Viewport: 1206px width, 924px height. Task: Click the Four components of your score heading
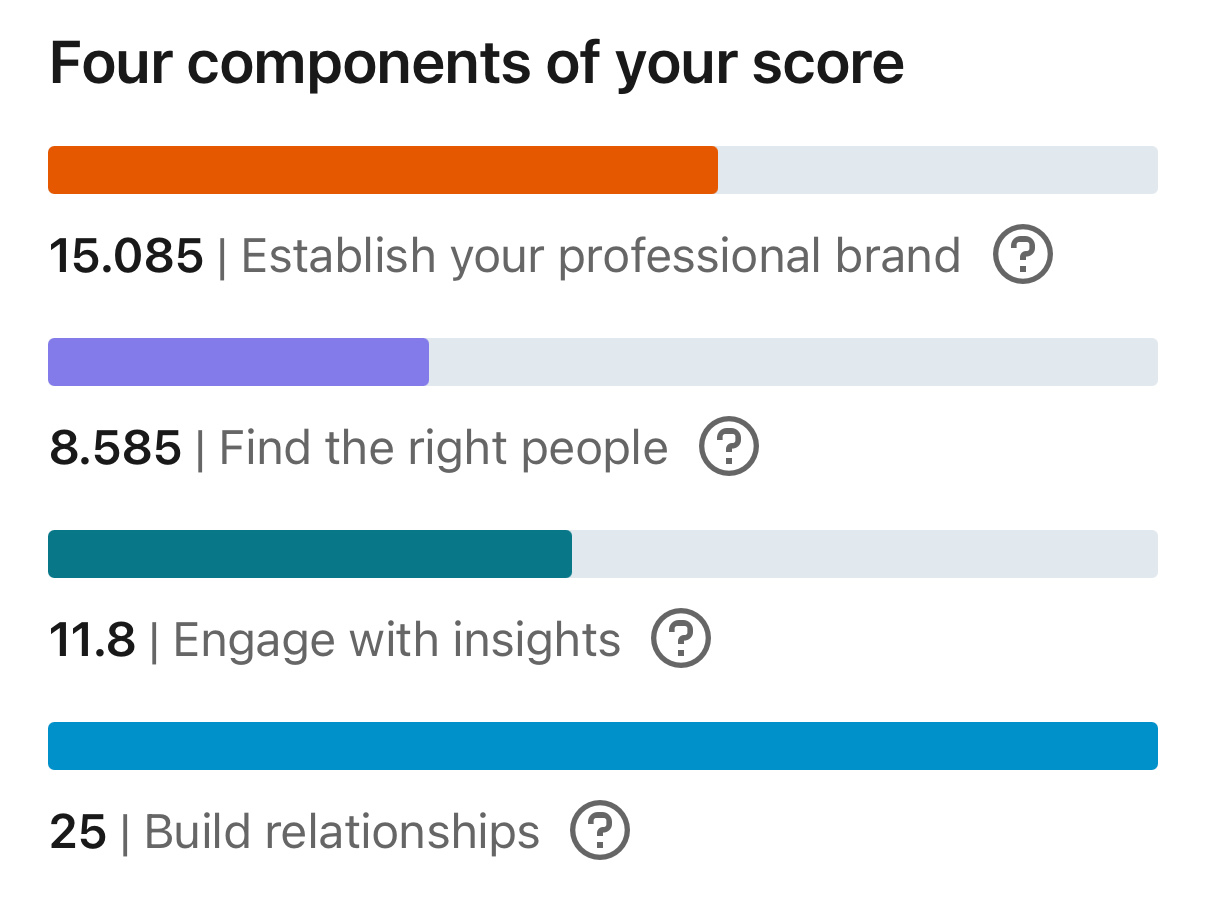tap(476, 64)
